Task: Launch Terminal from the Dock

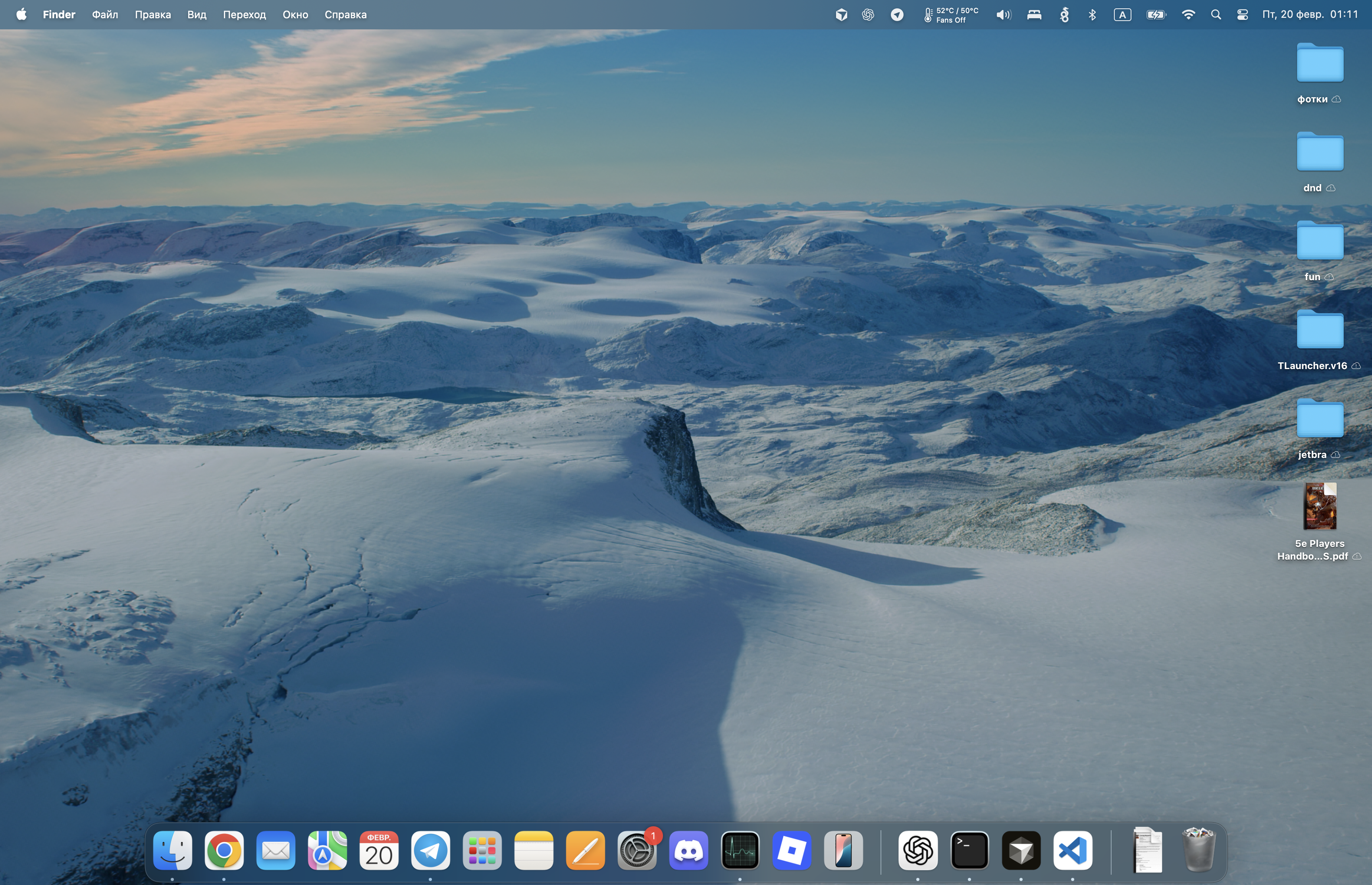Action: [969, 850]
